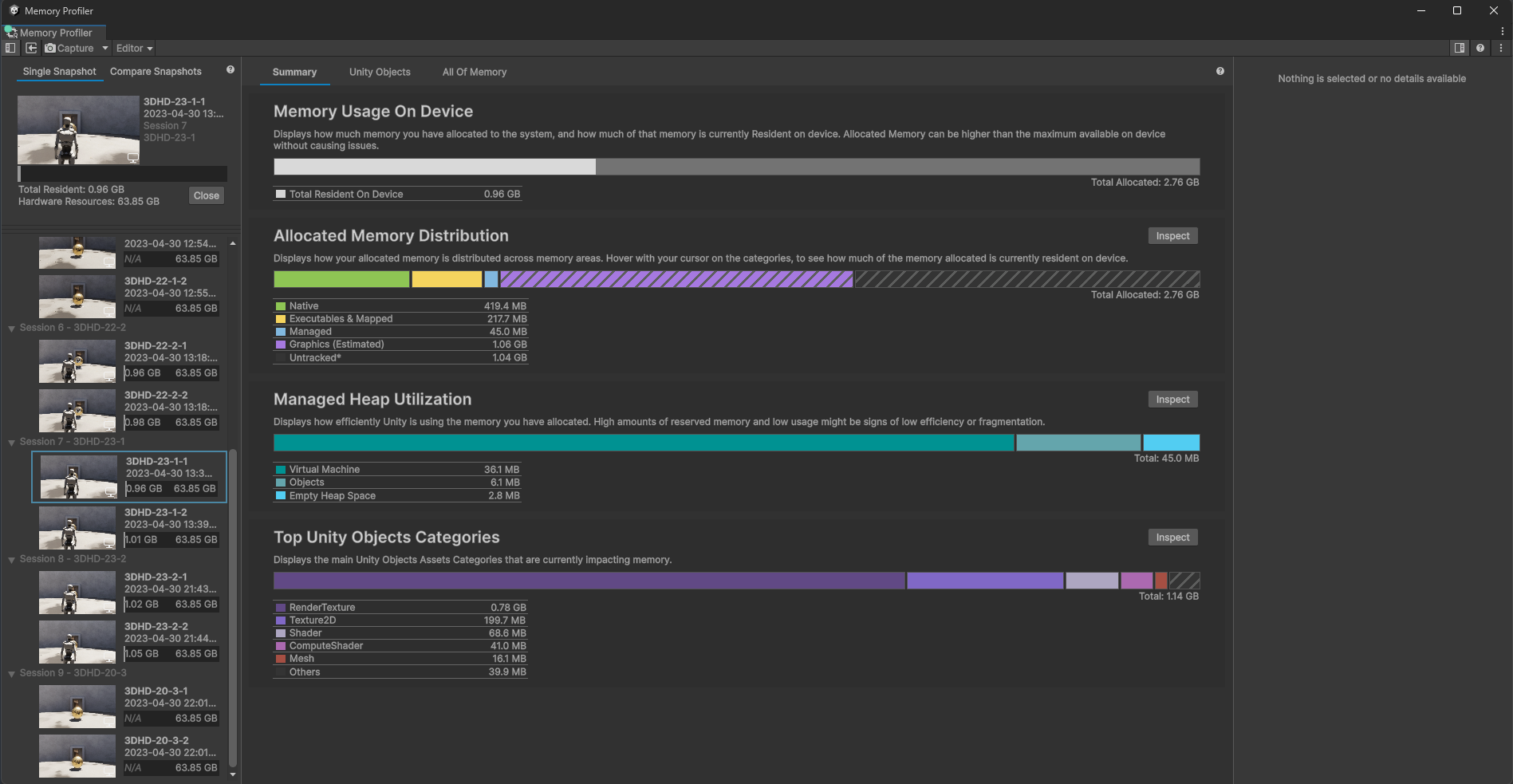
Task: Click help icon beside Compare Snapshots
Action: point(230,70)
